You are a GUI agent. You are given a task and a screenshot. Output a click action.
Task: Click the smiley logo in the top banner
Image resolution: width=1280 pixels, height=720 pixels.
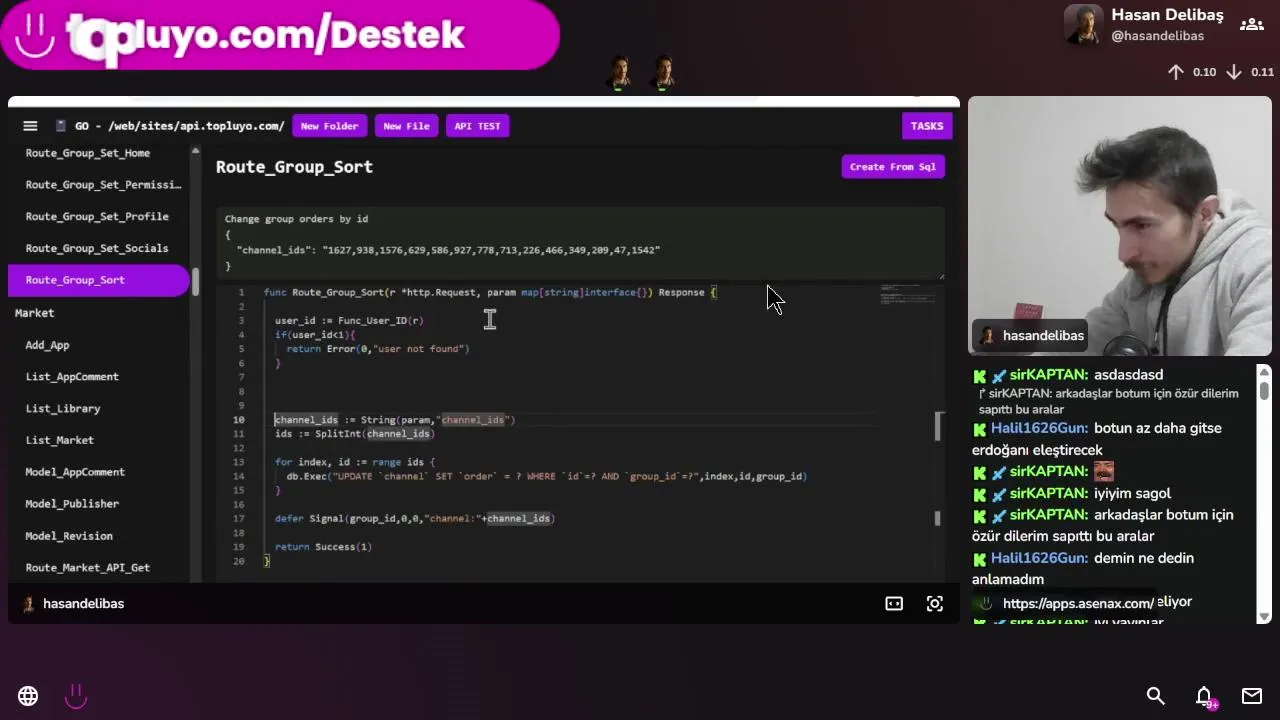click(x=35, y=35)
